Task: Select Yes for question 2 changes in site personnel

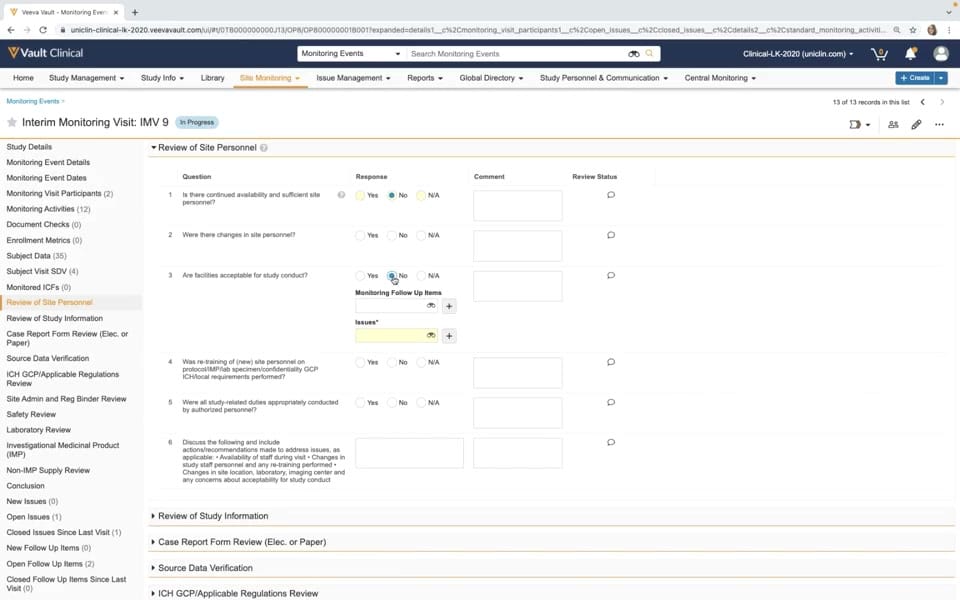Action: [x=360, y=236]
